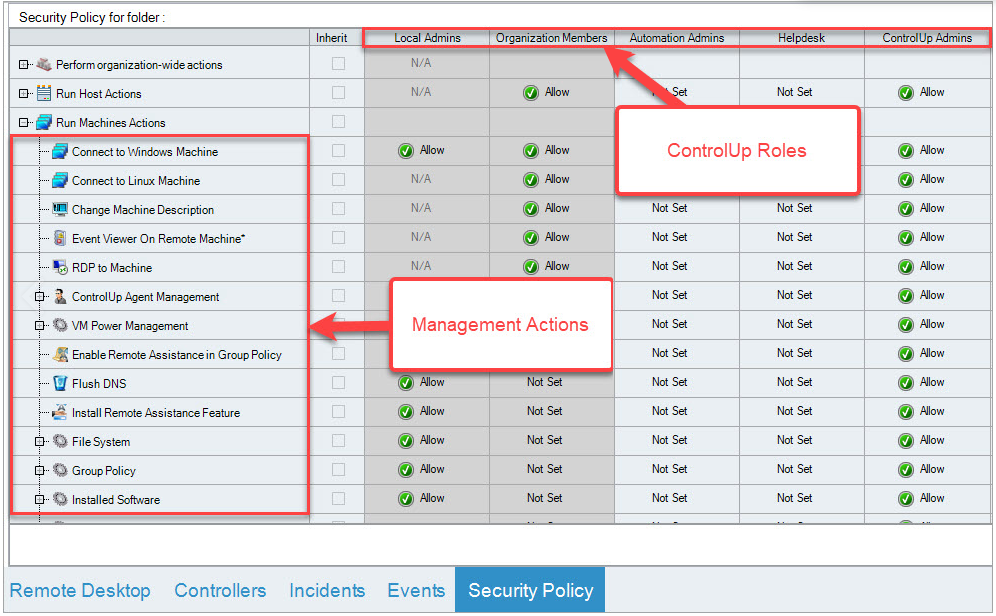Click the Enable Remote Assistance icon
The width and height of the screenshot is (996, 616).
[60, 354]
